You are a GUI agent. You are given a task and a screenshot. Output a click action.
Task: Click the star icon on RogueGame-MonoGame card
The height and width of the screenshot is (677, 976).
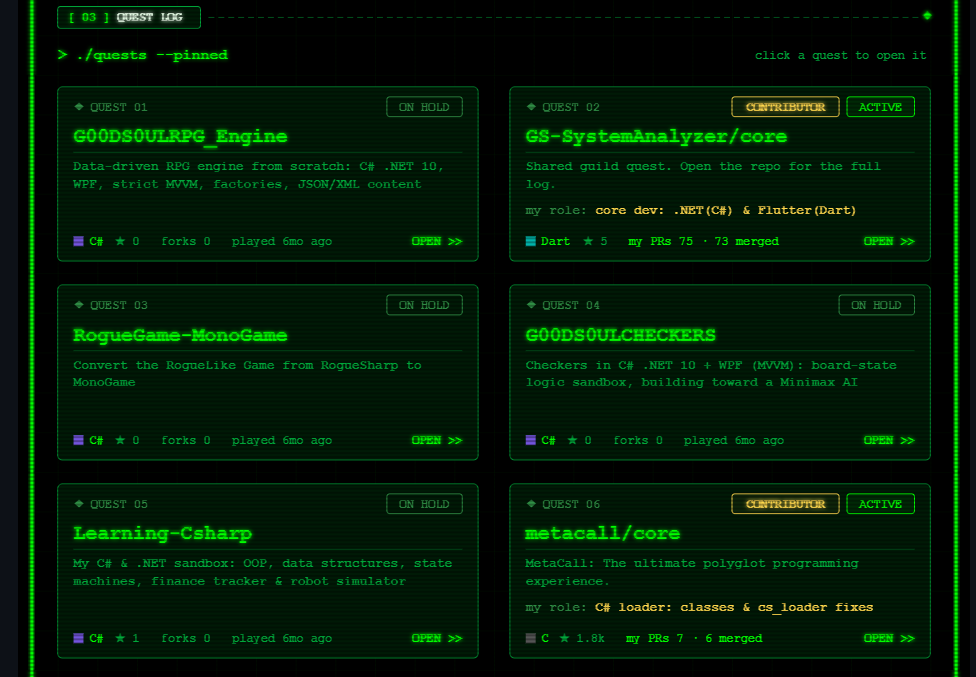[x=120, y=440]
